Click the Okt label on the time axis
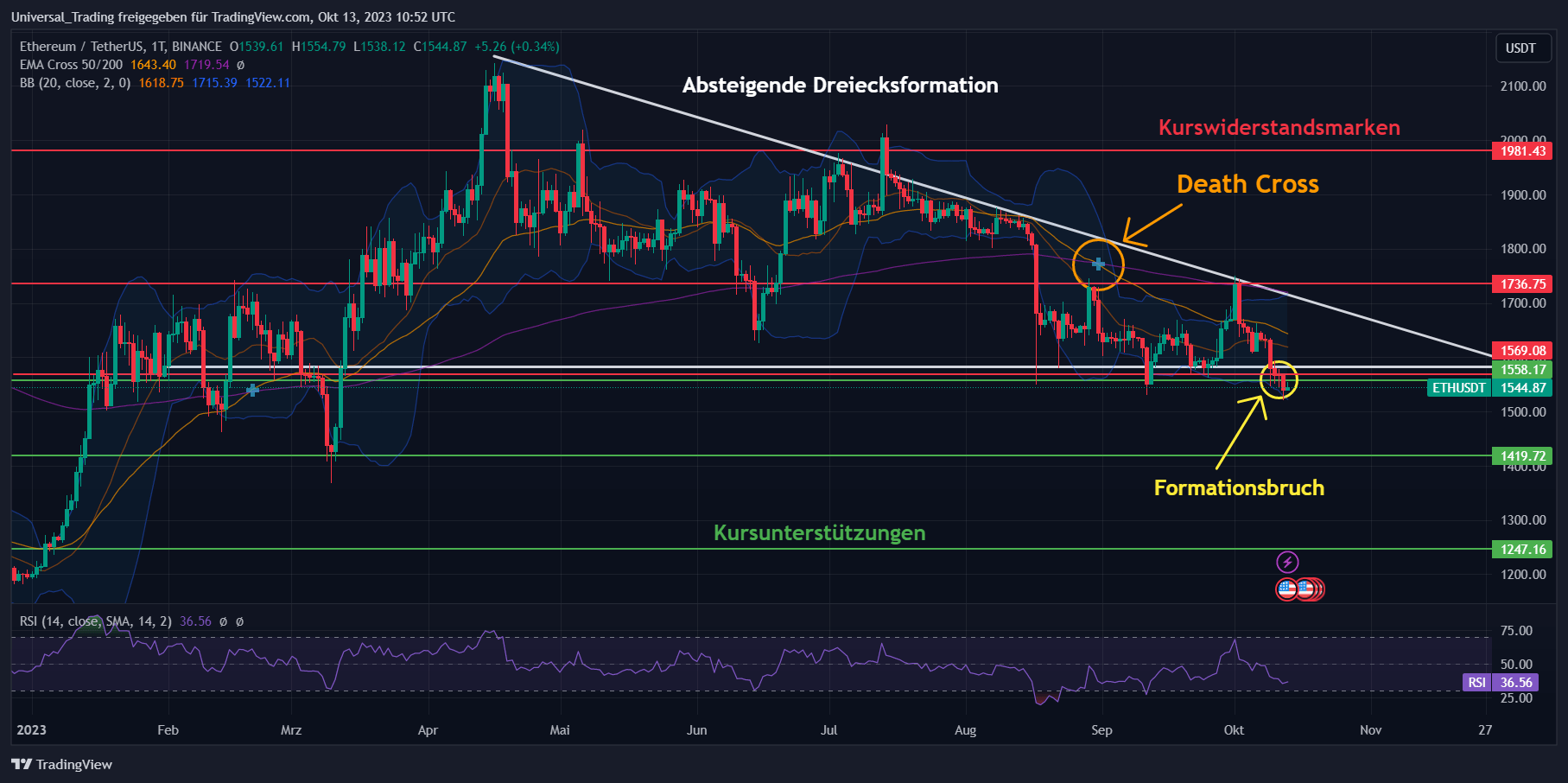The height and width of the screenshot is (783, 1568). [x=1234, y=730]
